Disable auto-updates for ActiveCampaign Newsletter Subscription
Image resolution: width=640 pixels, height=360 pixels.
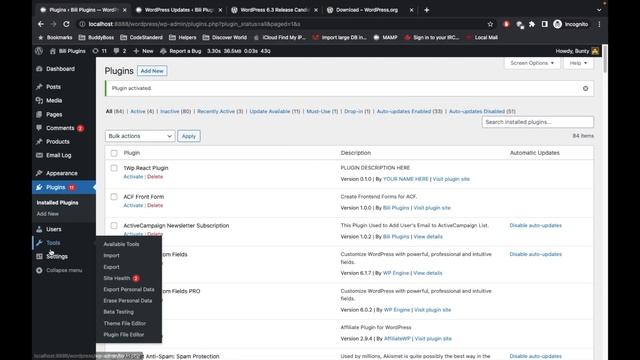coord(536,226)
